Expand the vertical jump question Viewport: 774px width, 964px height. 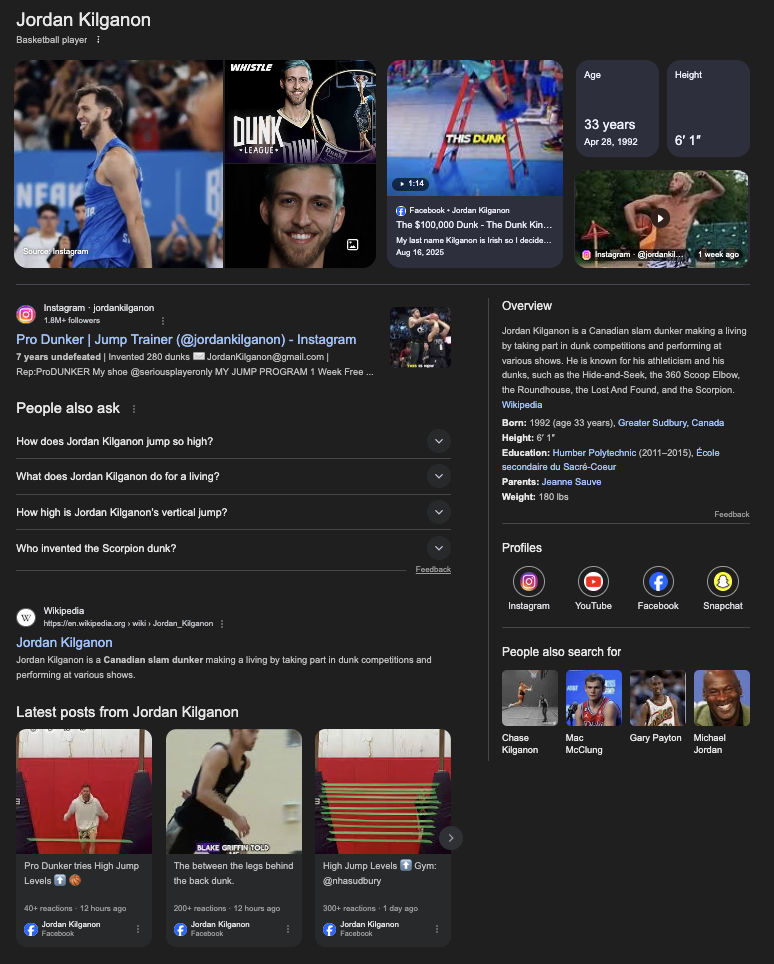coord(438,512)
